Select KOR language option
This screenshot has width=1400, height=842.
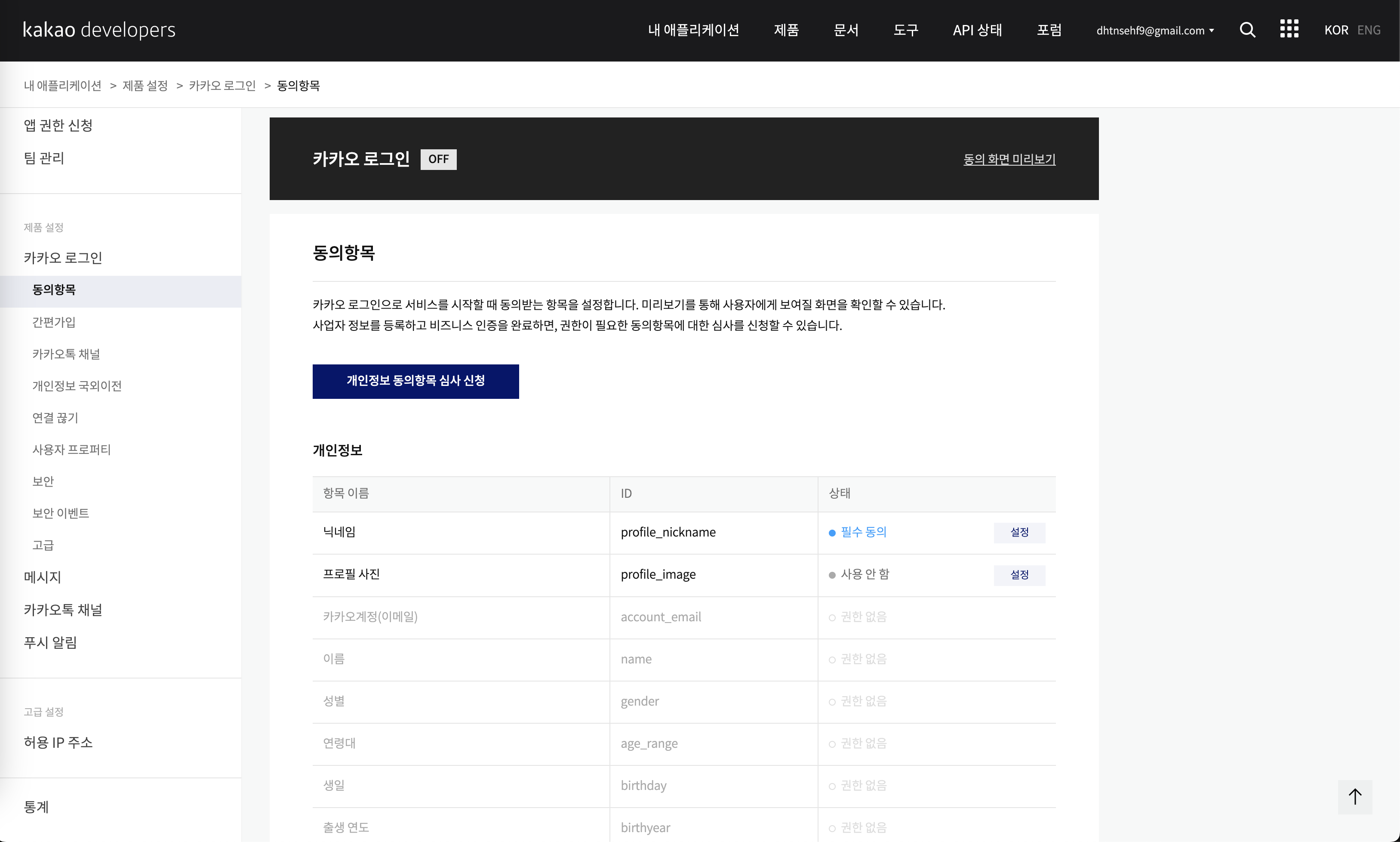(1335, 30)
